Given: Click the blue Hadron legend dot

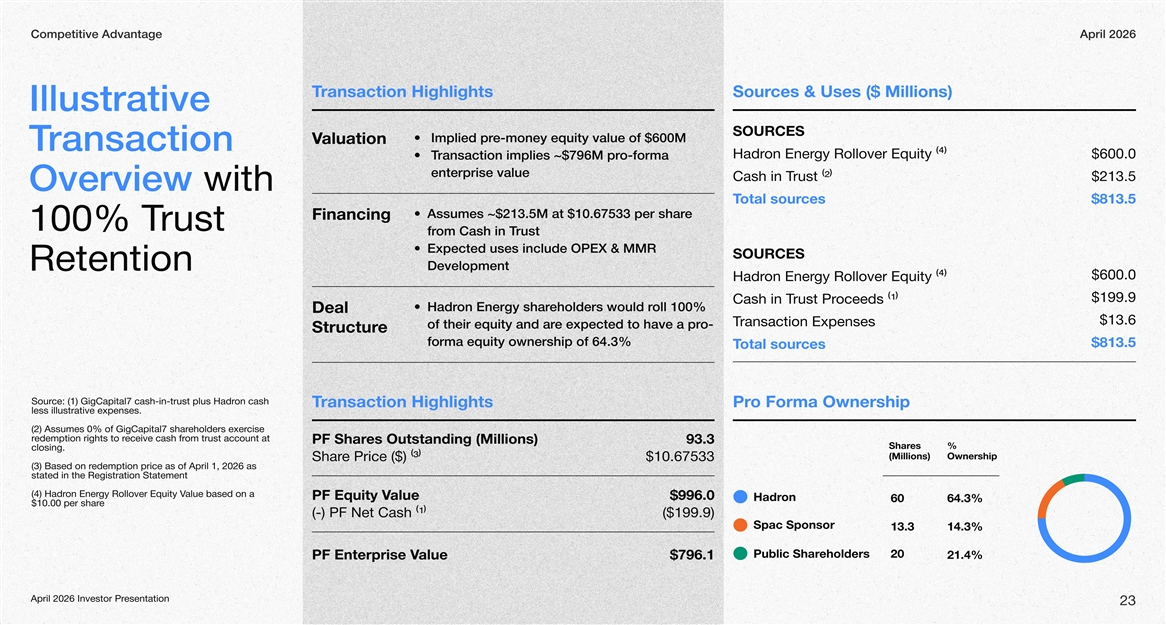Looking at the screenshot, I should [x=740, y=498].
